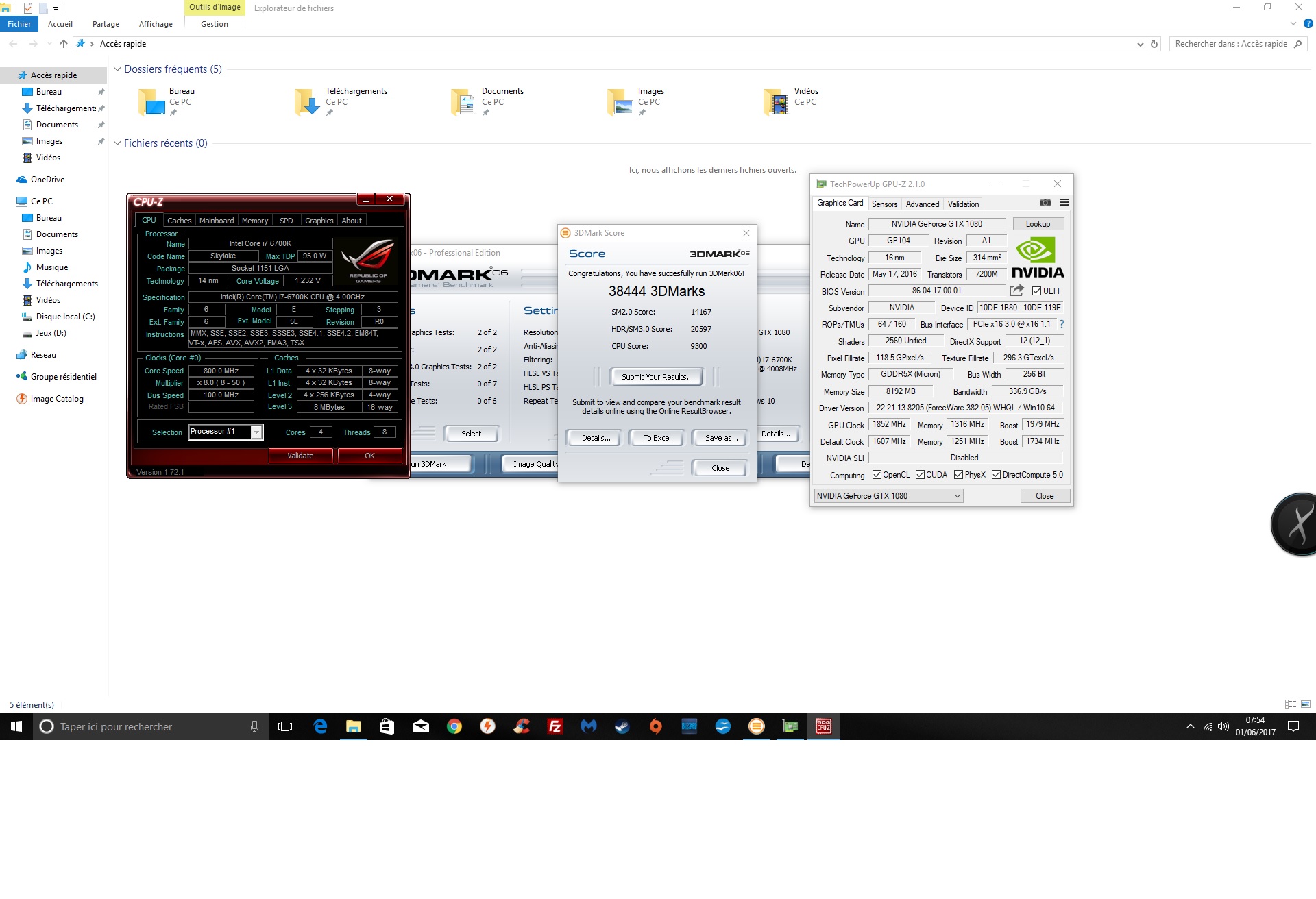The image size is (1316, 899).
Task: Click the Explorer help question mark icon
Action: coord(1308,24)
